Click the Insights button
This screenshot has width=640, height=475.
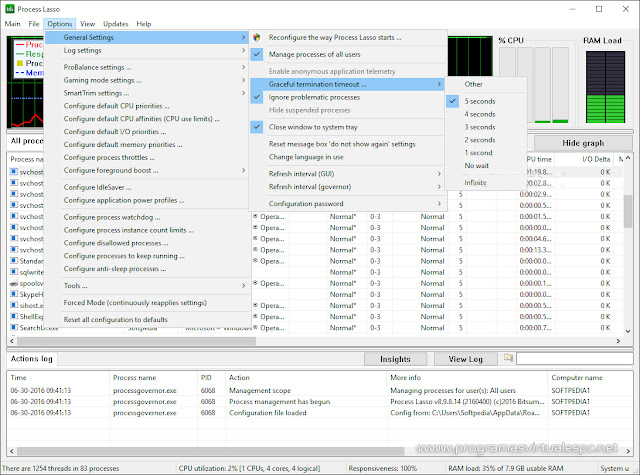tap(395, 359)
